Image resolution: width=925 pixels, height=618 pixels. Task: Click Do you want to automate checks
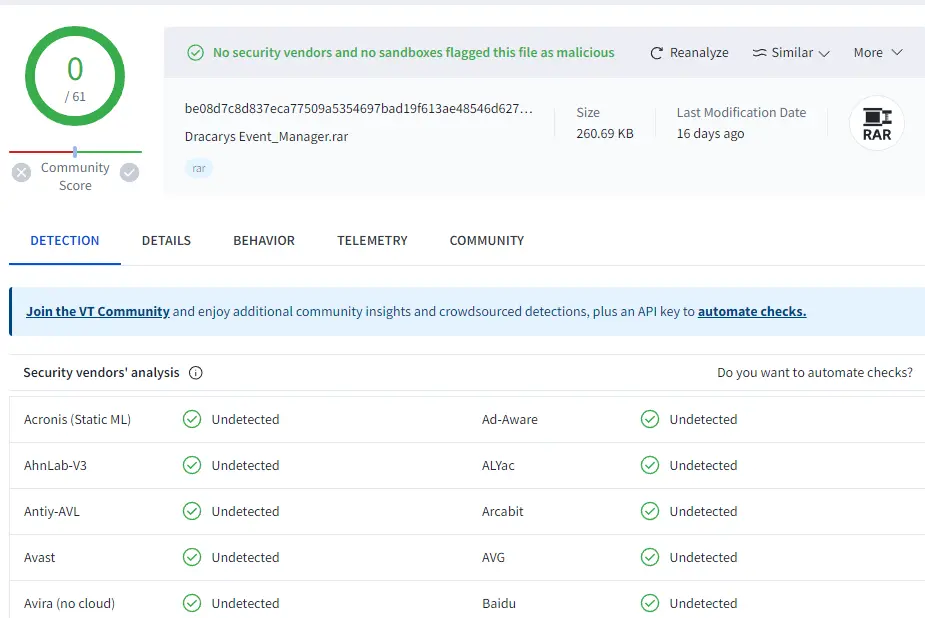point(815,373)
